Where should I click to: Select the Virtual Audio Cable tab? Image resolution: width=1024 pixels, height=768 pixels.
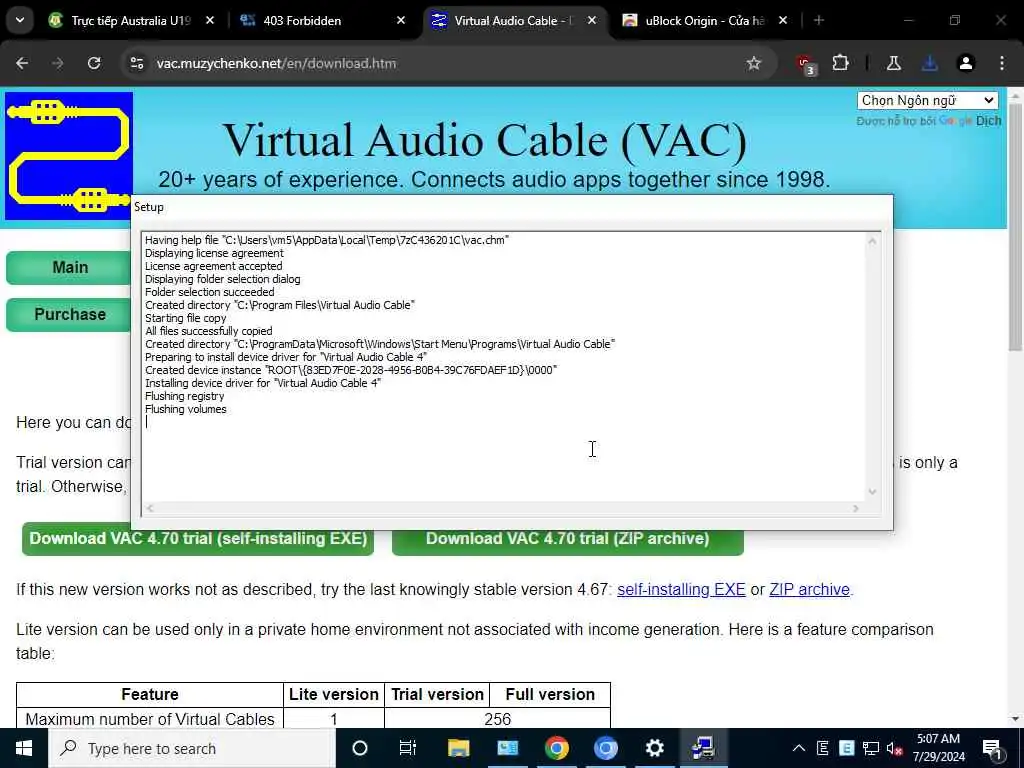pos(512,21)
